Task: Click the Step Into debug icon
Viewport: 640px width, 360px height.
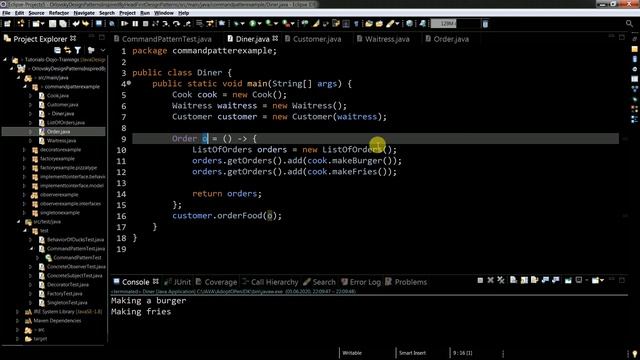Action: pos(166,24)
